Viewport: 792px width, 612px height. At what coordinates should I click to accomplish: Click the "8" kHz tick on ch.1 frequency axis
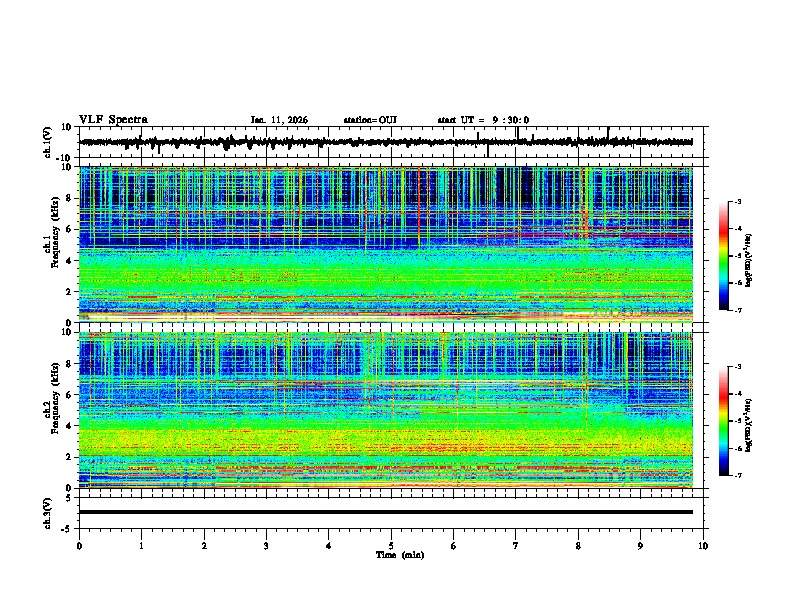[69, 198]
